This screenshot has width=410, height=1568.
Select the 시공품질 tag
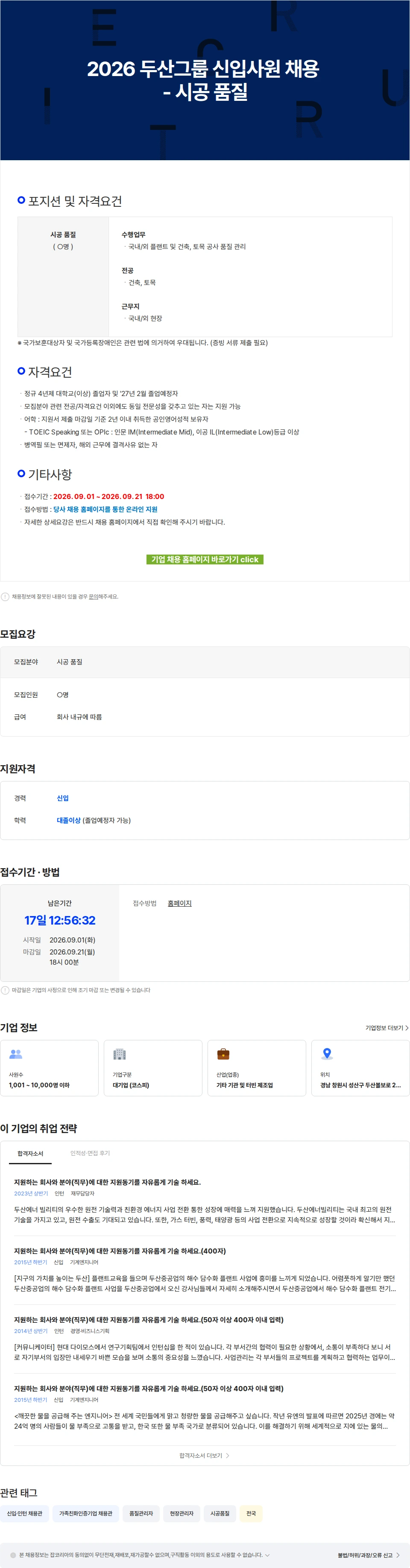click(x=220, y=1513)
